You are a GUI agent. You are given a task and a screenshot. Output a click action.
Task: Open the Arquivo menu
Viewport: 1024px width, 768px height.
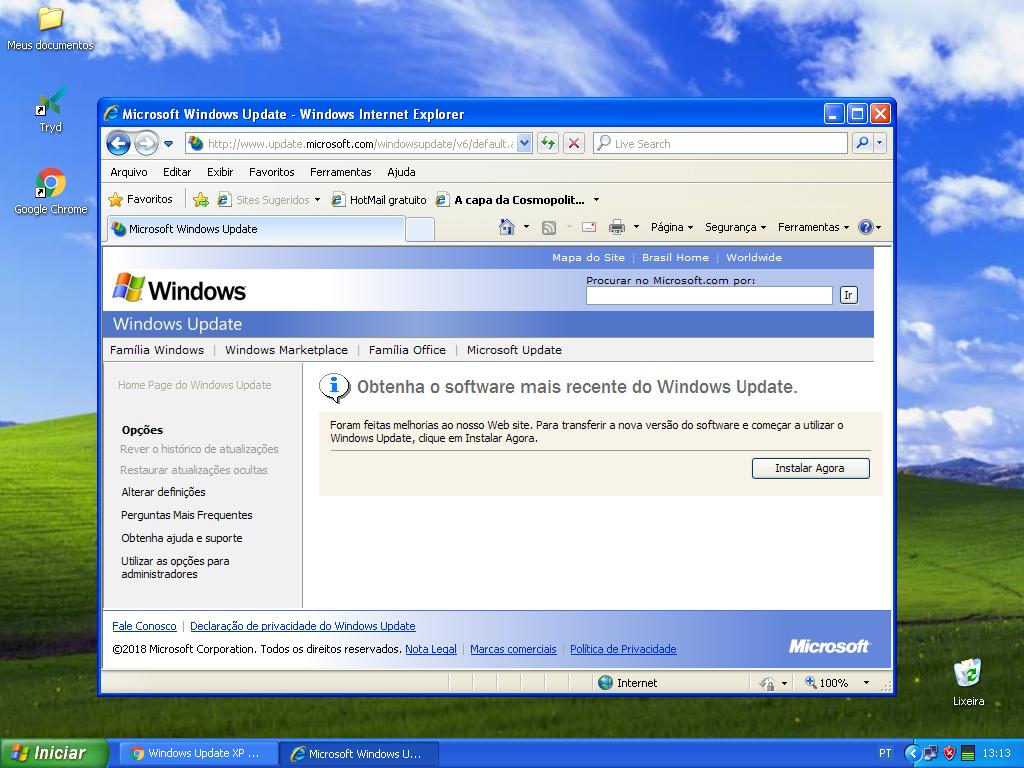[x=129, y=172]
